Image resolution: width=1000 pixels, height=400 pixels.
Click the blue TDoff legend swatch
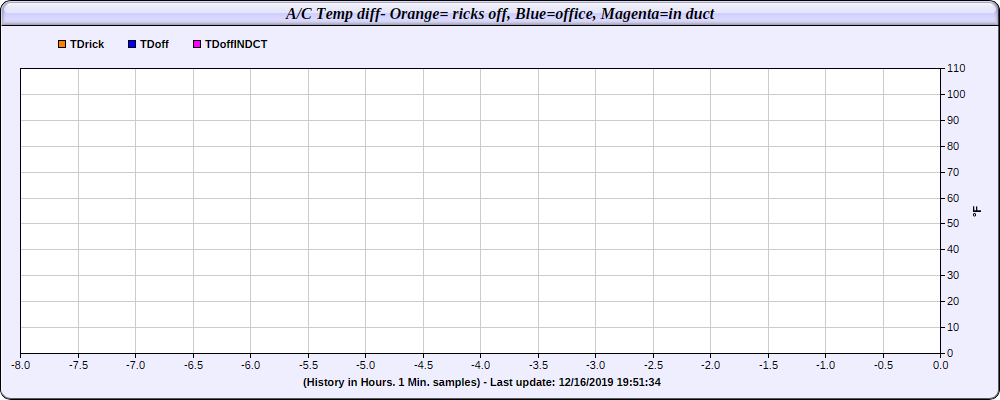(x=132, y=45)
